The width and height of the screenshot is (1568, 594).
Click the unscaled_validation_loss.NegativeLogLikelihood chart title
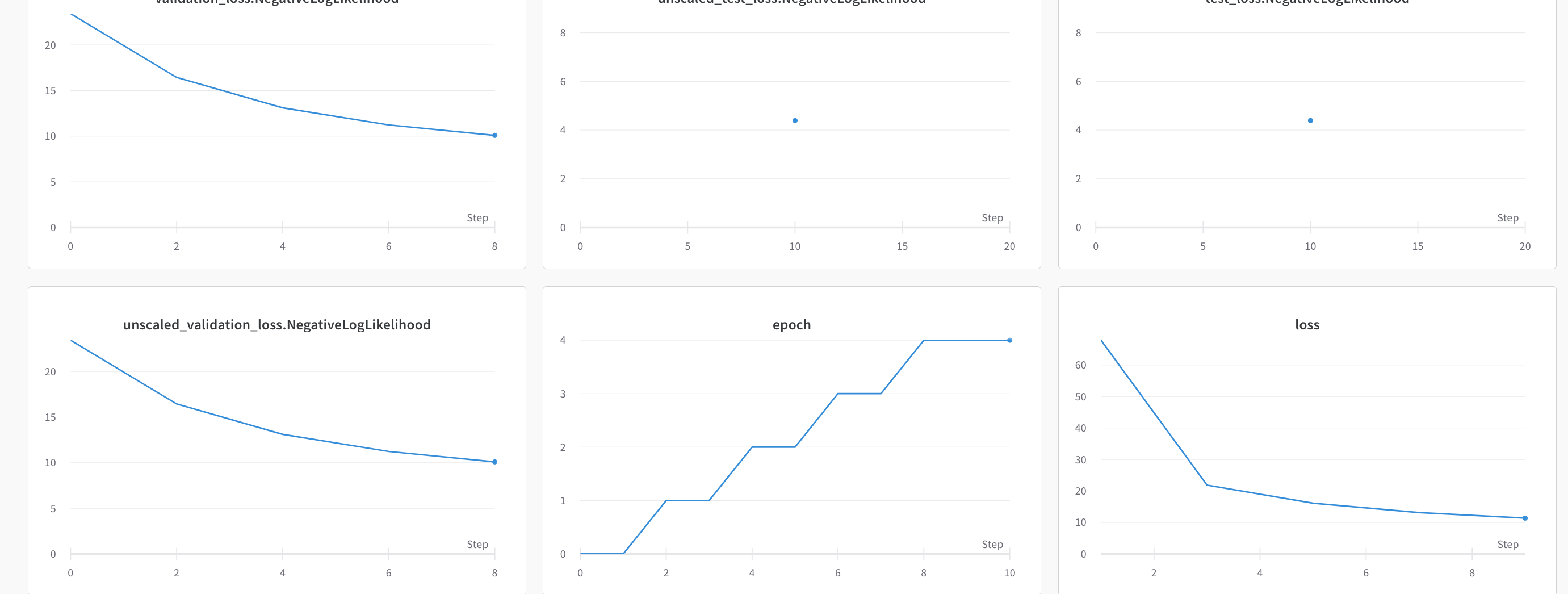(276, 325)
